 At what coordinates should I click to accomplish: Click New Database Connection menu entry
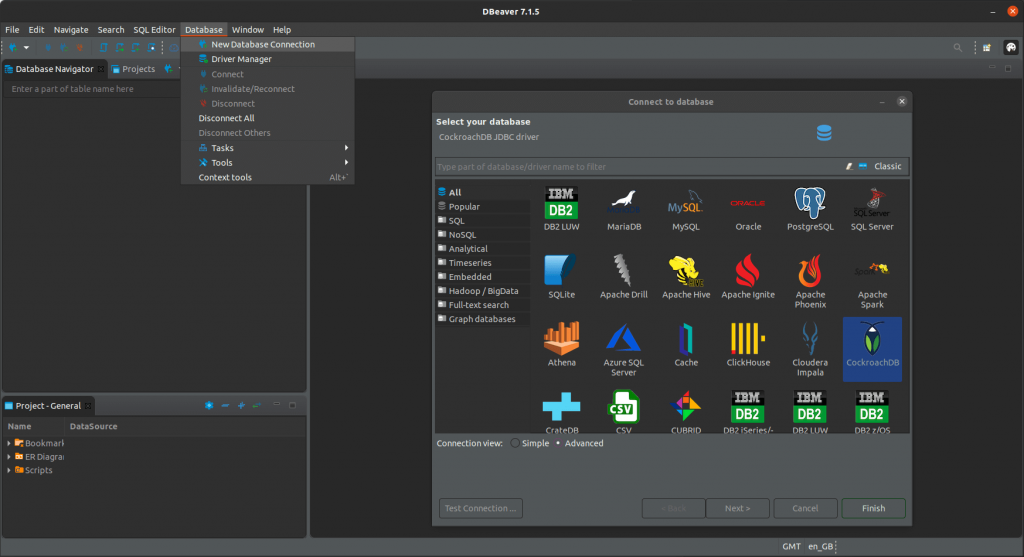(x=262, y=44)
